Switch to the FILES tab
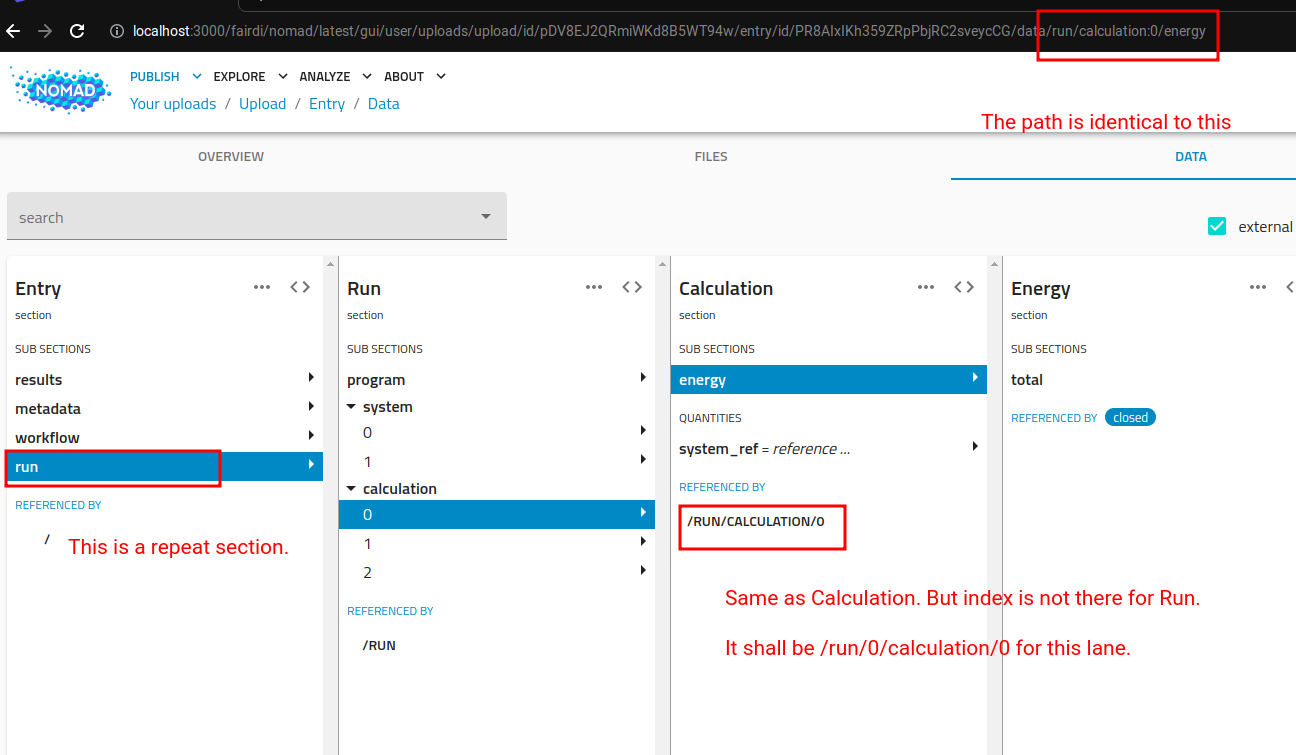This screenshot has height=755, width=1296. (711, 157)
